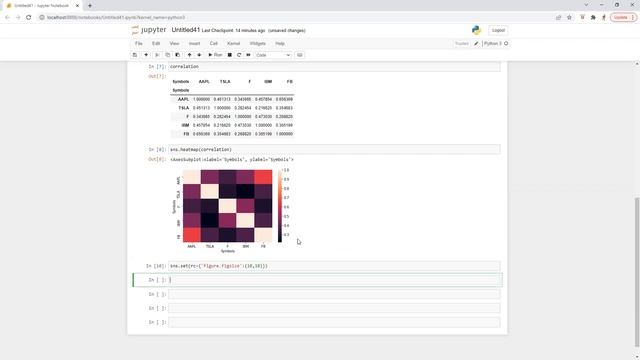Open the Widgets menu
The width and height of the screenshot is (640, 360).
[258, 43]
